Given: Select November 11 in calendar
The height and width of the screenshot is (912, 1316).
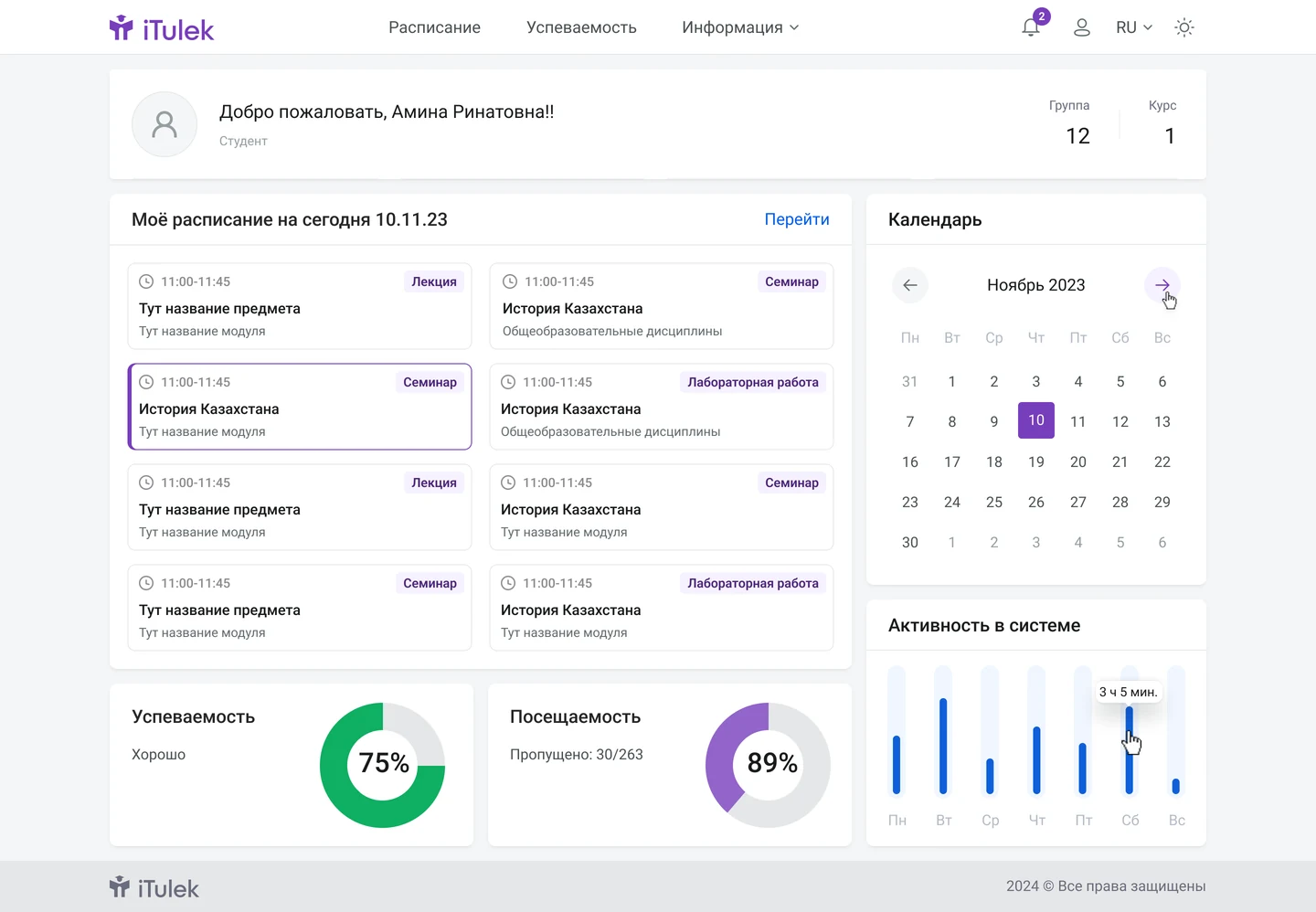Looking at the screenshot, I should [x=1078, y=421].
